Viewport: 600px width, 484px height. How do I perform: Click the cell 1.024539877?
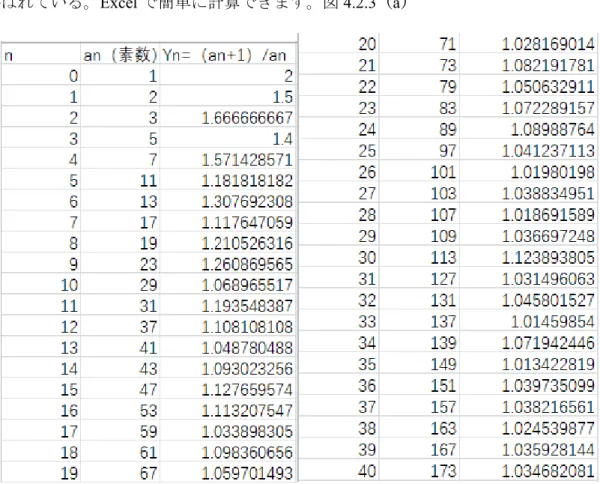[x=528, y=428]
